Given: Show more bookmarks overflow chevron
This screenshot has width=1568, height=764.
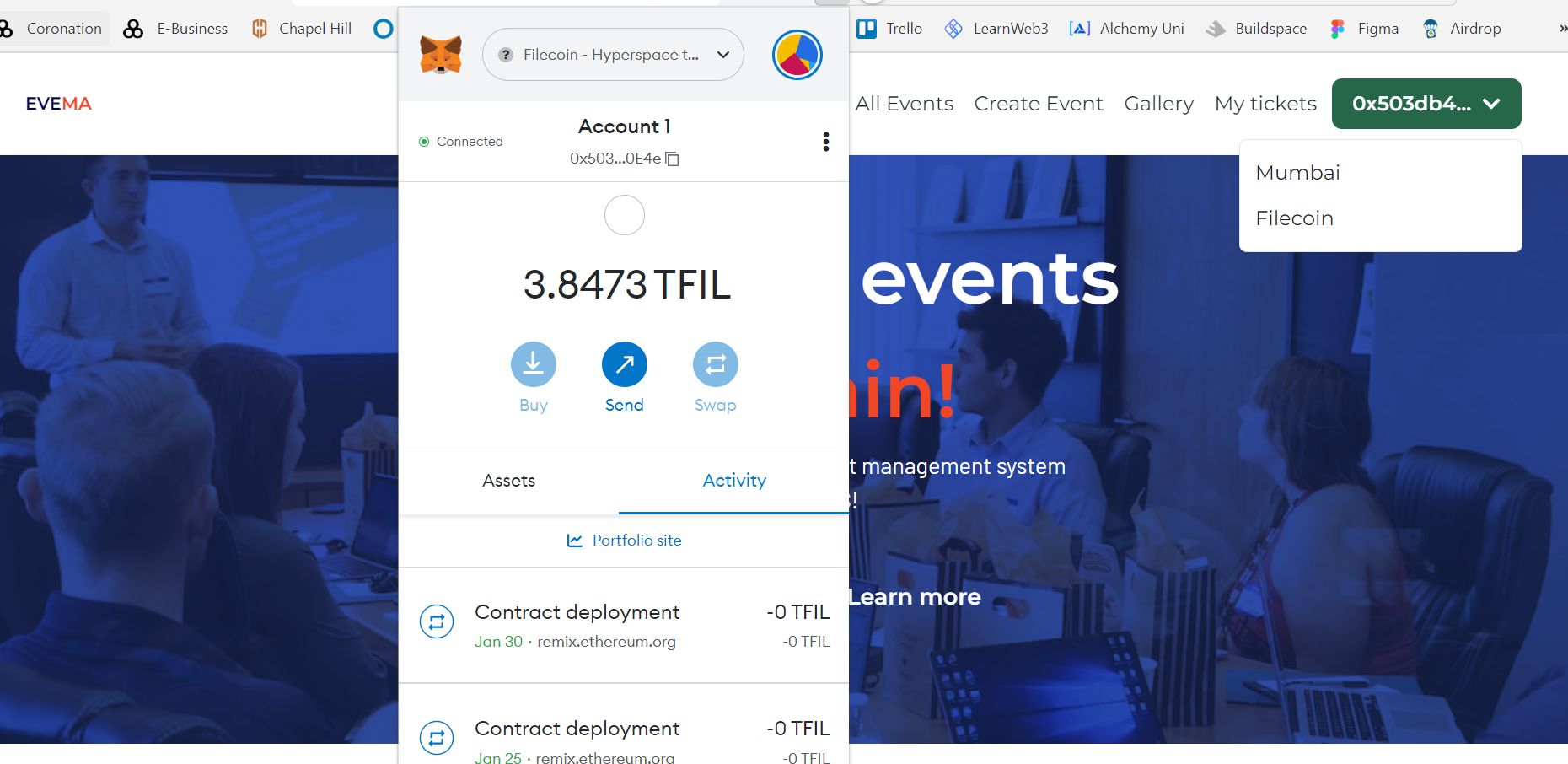Looking at the screenshot, I should [x=1562, y=29].
